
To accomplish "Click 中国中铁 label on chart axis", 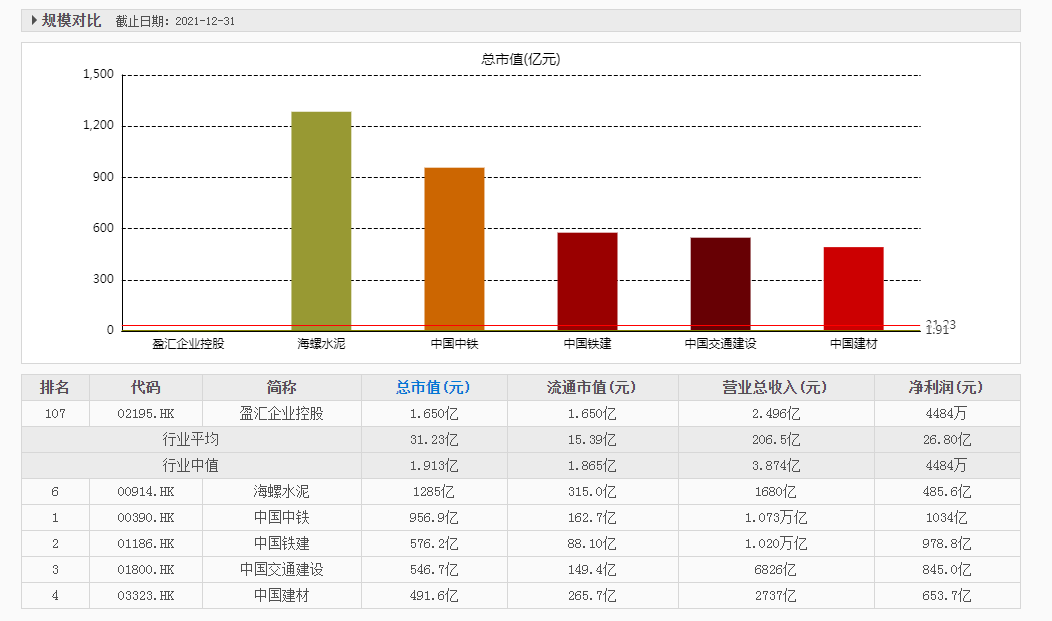I will 454,343.
